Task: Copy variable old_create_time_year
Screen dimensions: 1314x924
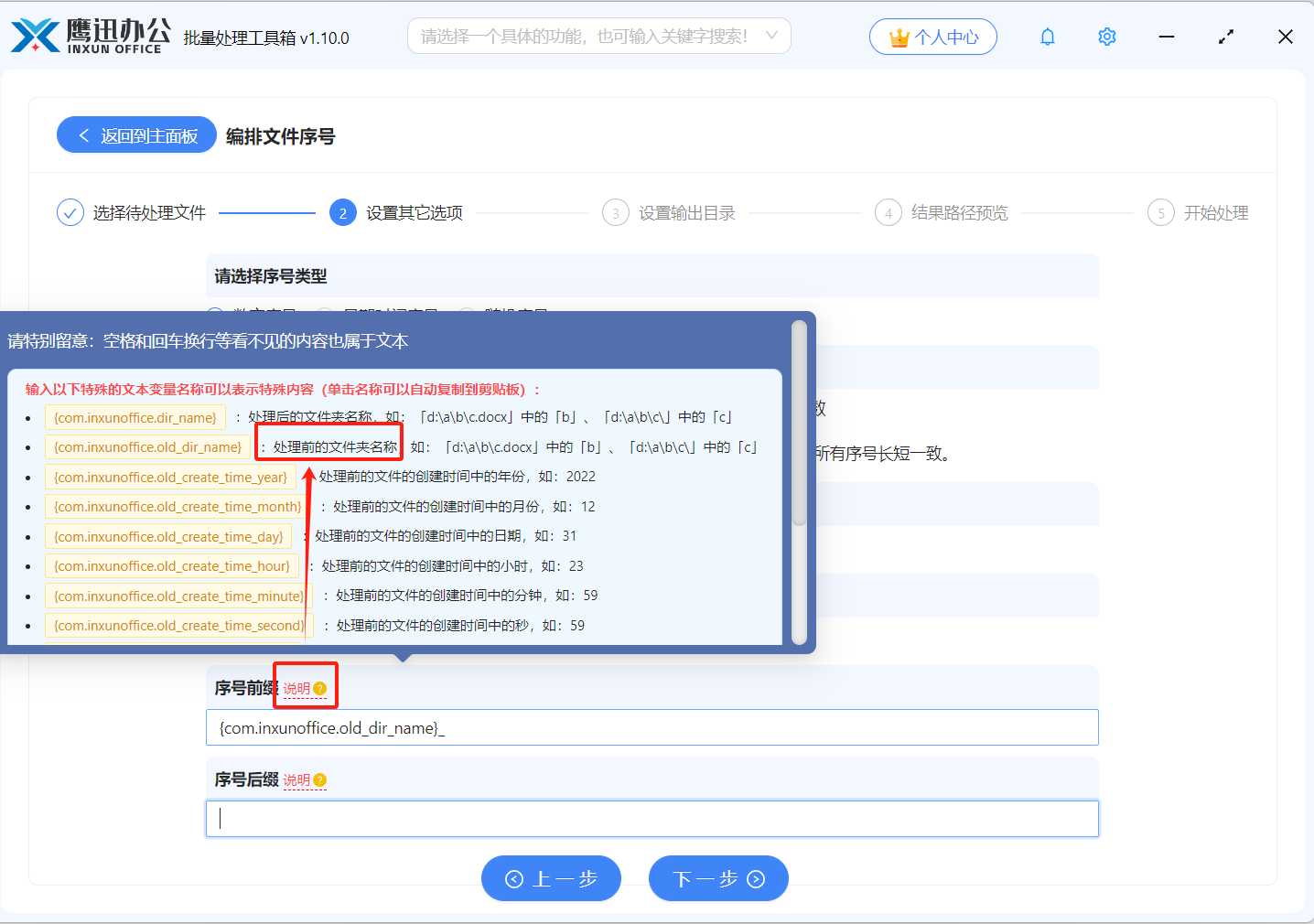Action: coord(170,478)
